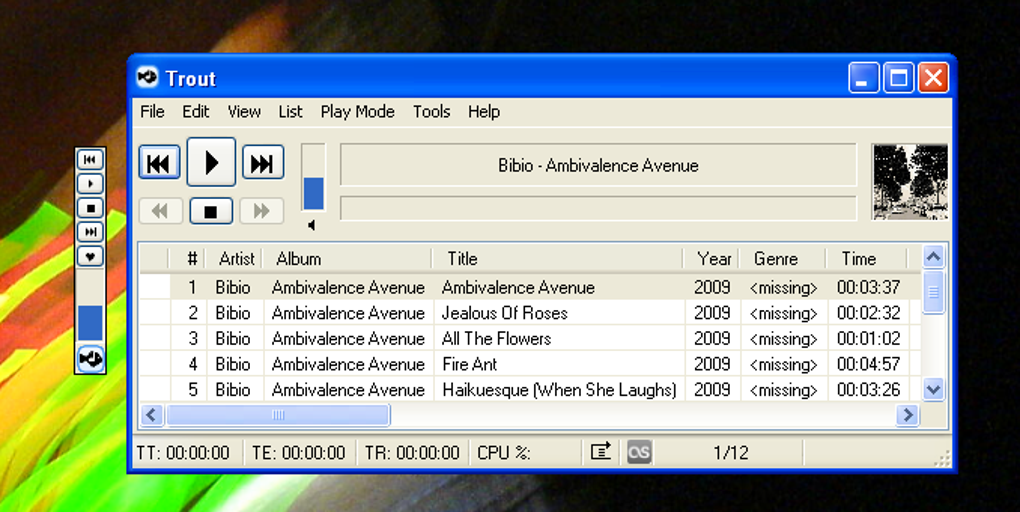This screenshot has width=1020, height=512.
Task: Start playback with the large Play button
Action: click(x=211, y=162)
